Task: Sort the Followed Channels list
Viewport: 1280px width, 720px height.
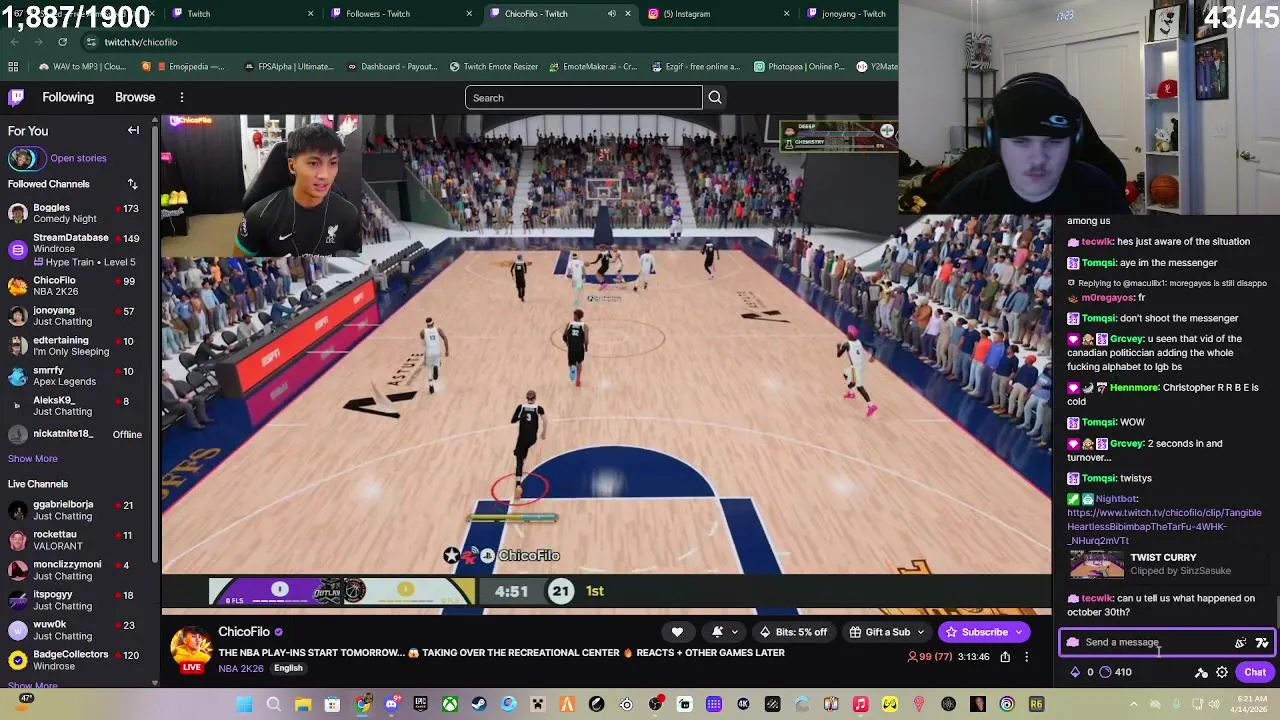Action: [132, 184]
